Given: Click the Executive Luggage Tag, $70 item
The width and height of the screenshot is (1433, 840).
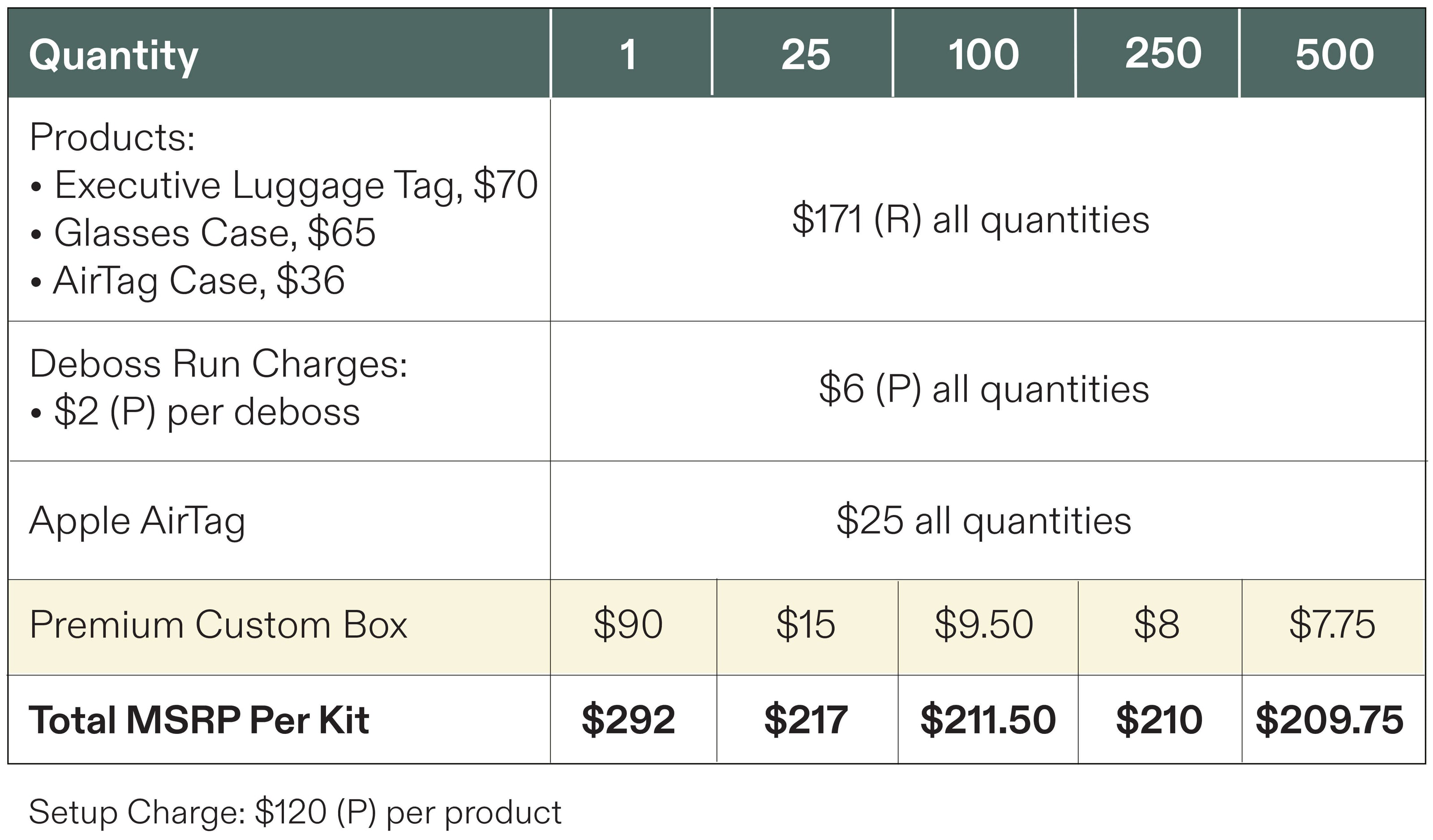Looking at the screenshot, I should pyautogui.click(x=284, y=185).
